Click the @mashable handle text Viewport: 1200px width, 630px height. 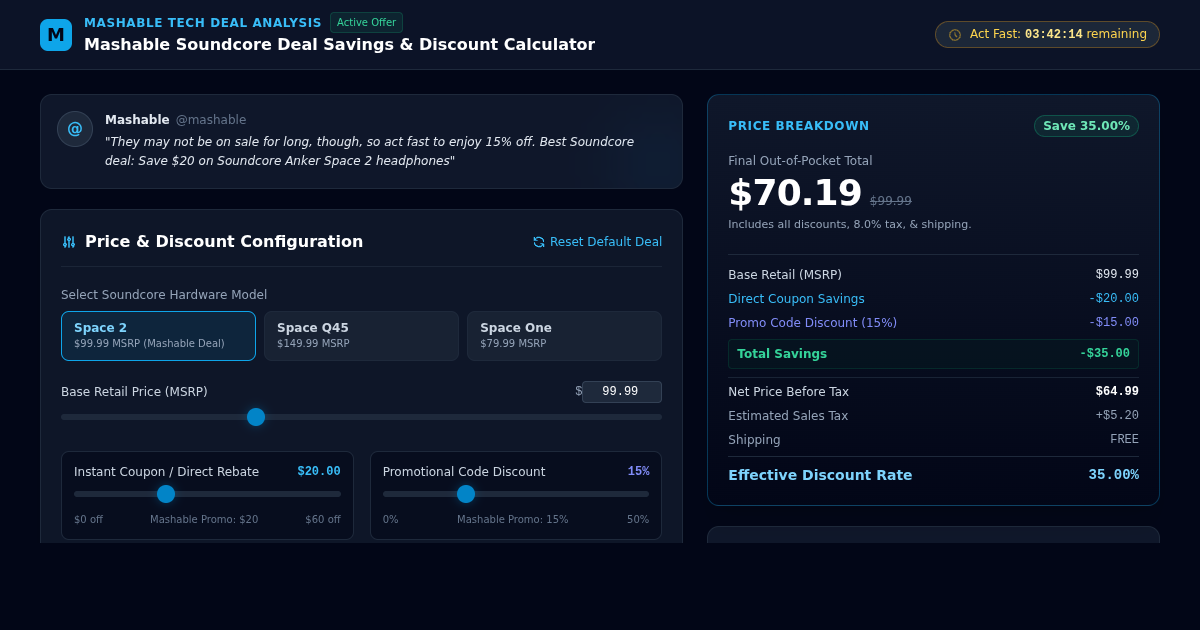click(211, 120)
